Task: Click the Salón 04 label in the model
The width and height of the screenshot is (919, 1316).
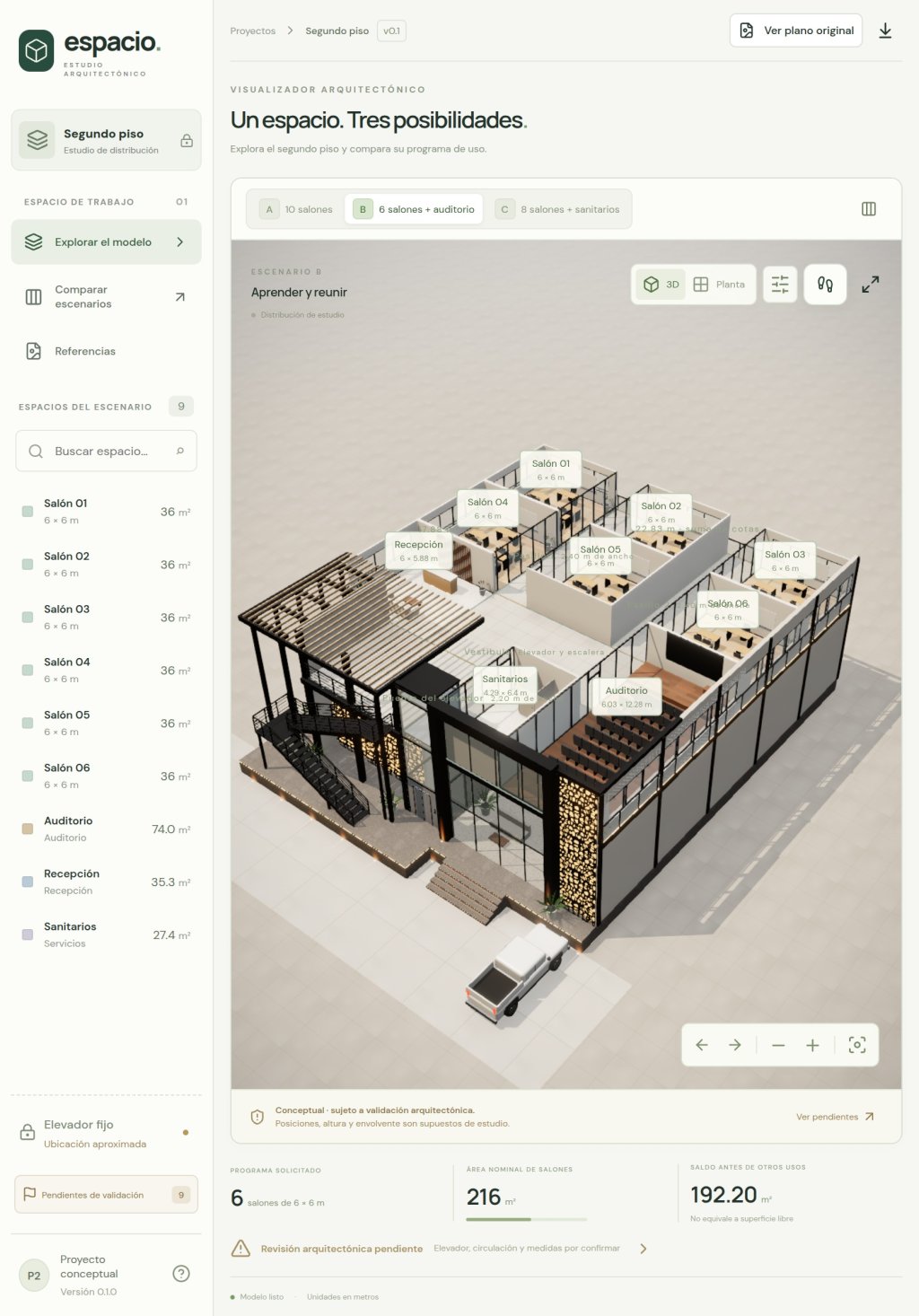Action: (x=487, y=508)
